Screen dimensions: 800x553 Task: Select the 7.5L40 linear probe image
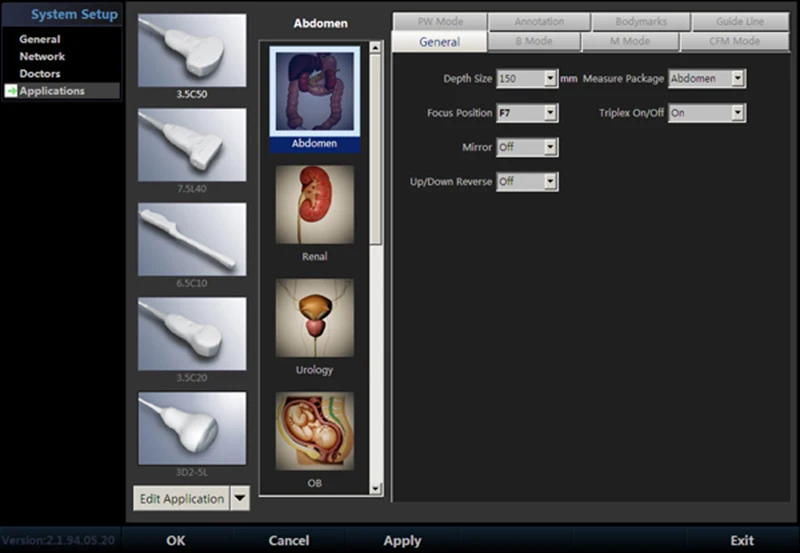pyautogui.click(x=190, y=145)
